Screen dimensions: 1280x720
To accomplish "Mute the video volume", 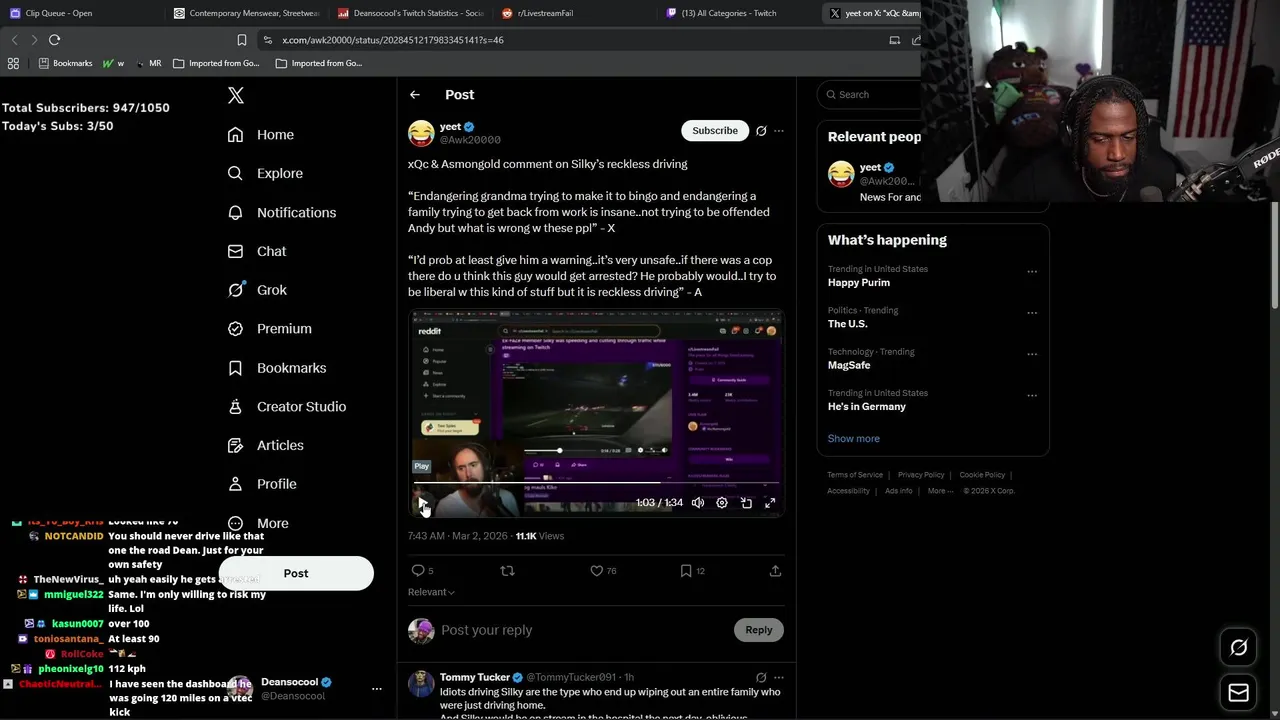I will [698, 503].
